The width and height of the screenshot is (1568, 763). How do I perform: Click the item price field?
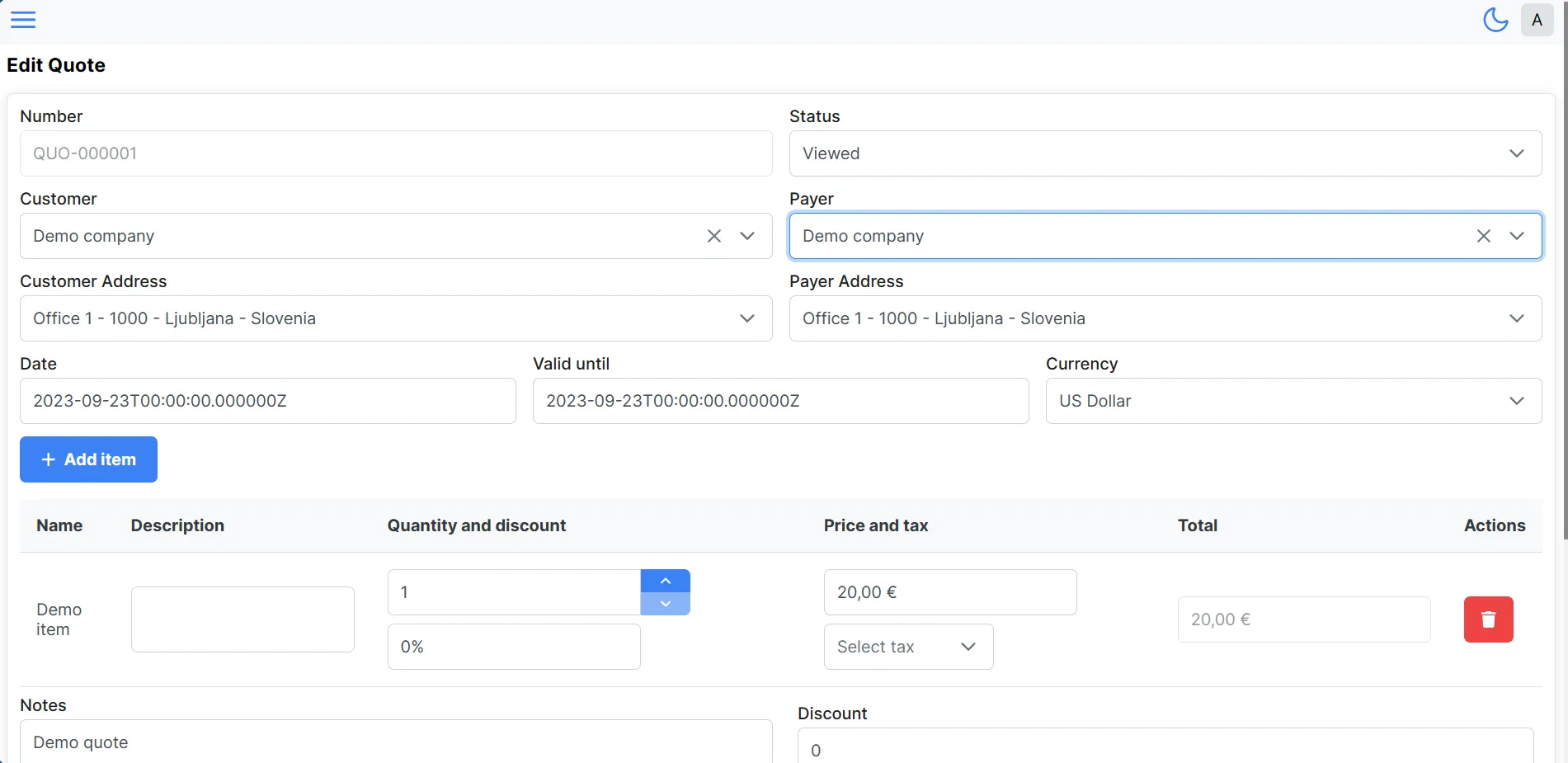(x=949, y=592)
